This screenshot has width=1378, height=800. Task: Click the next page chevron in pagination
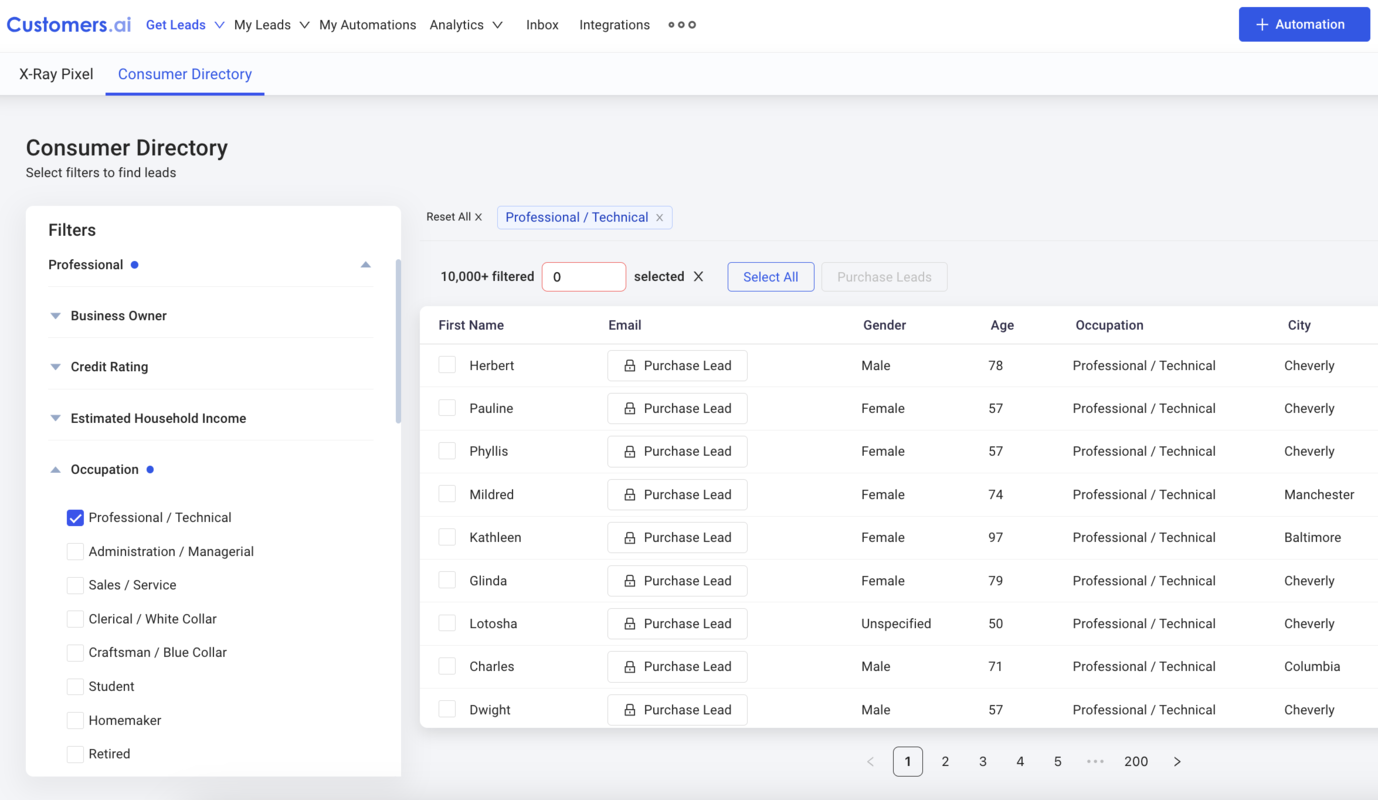pyautogui.click(x=1177, y=761)
